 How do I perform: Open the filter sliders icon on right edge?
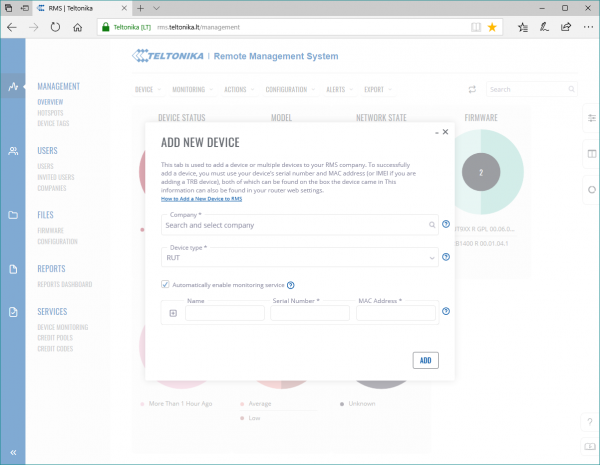[592, 118]
